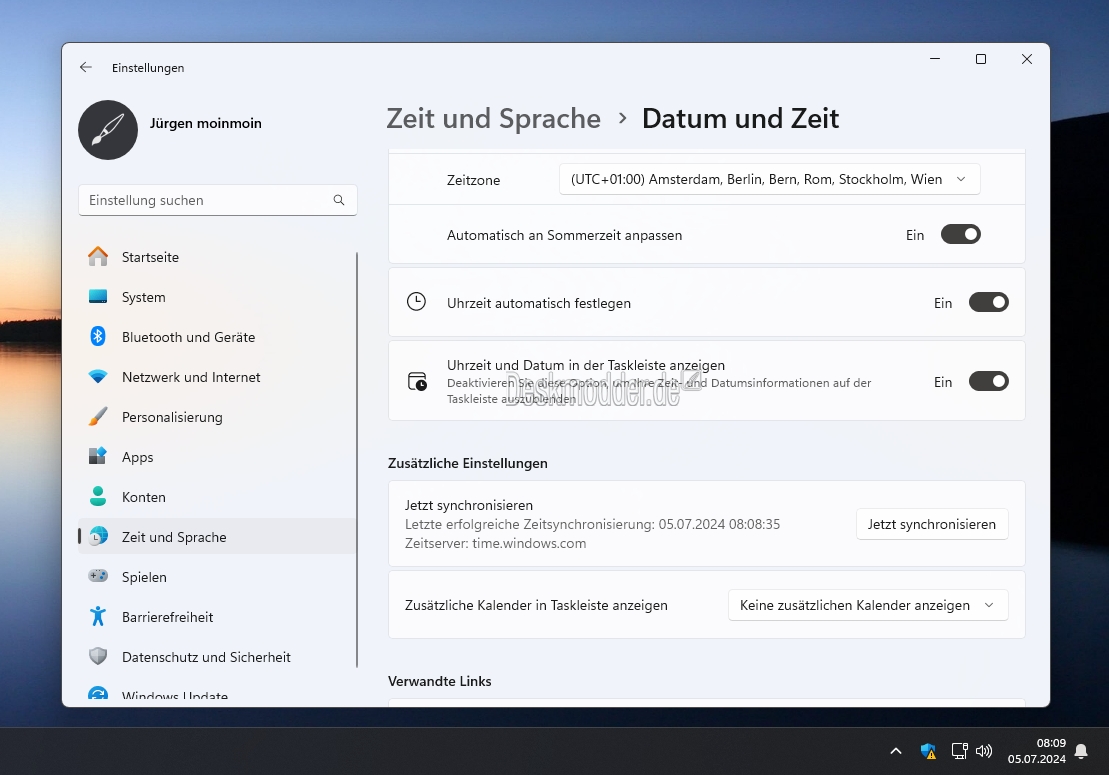Show hidden tray icons chevron
The height and width of the screenshot is (775, 1109).
(896, 751)
